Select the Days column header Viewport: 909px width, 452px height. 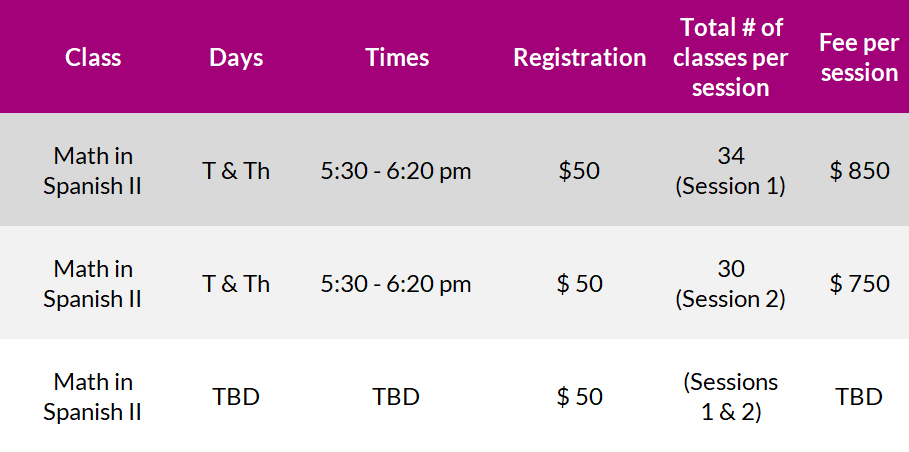236,57
